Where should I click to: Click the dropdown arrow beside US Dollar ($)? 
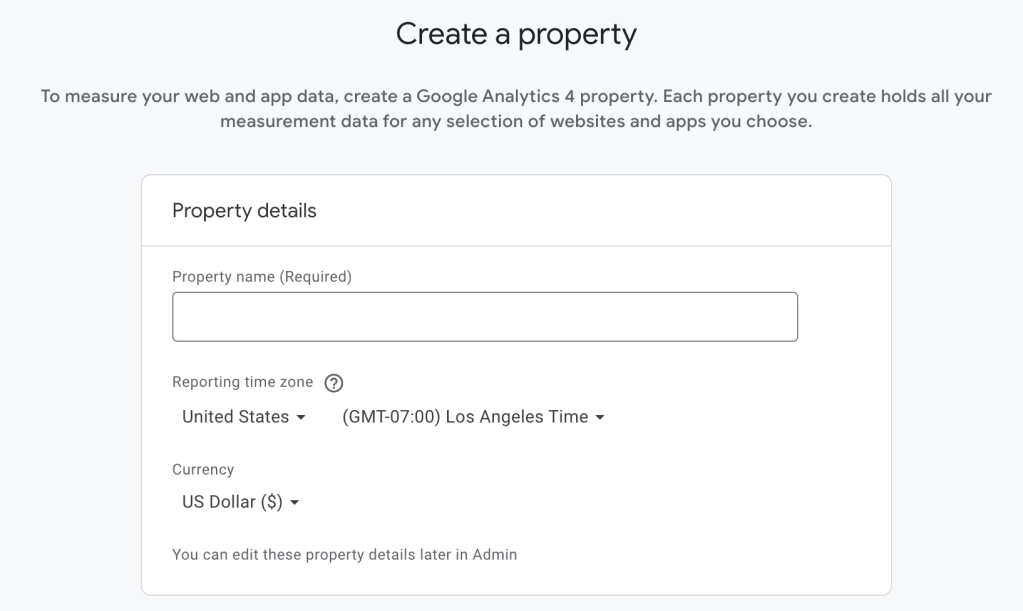(293, 502)
